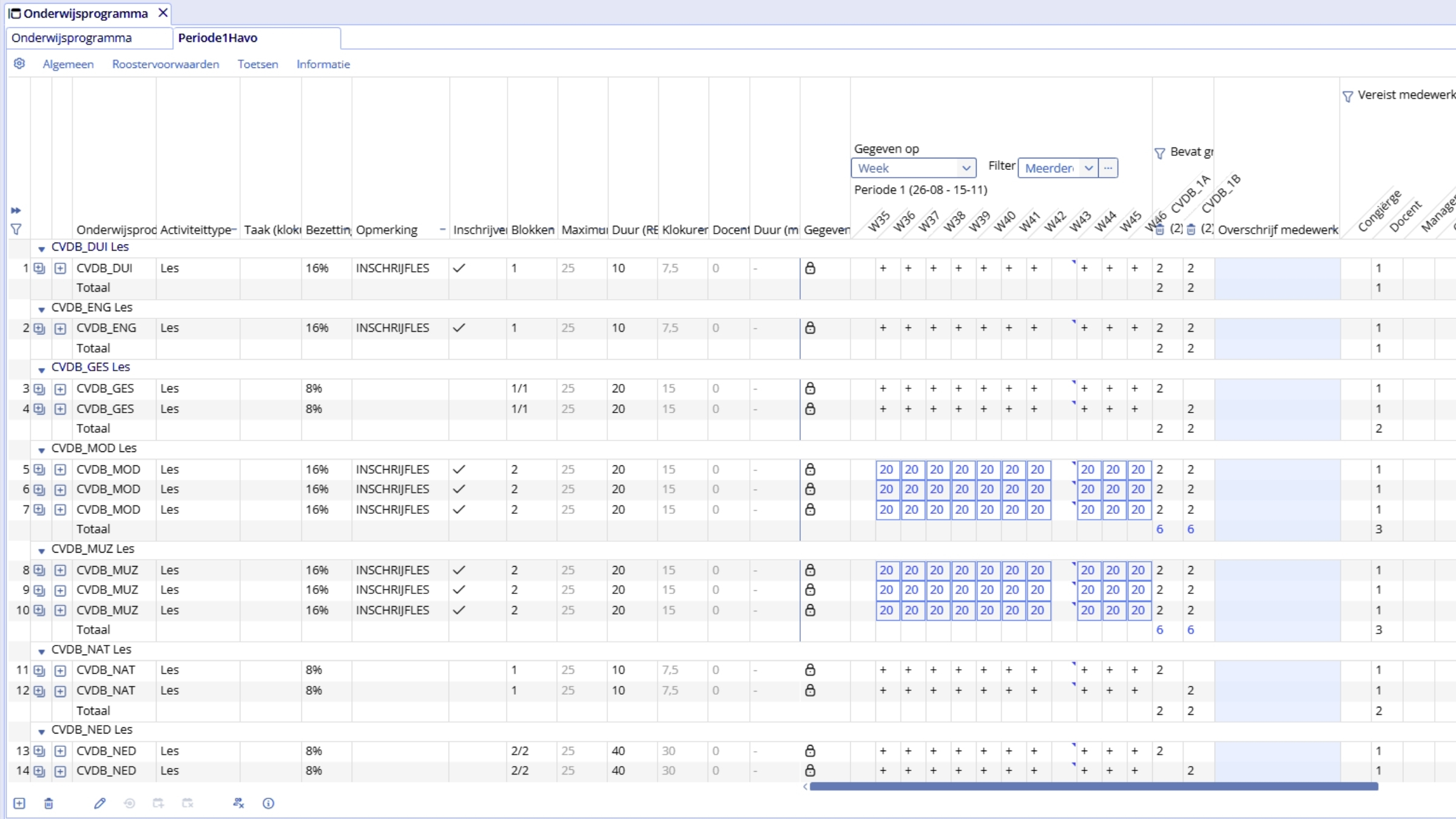
Task: Close the Onderwijsprogramma window tab
Action: point(163,13)
